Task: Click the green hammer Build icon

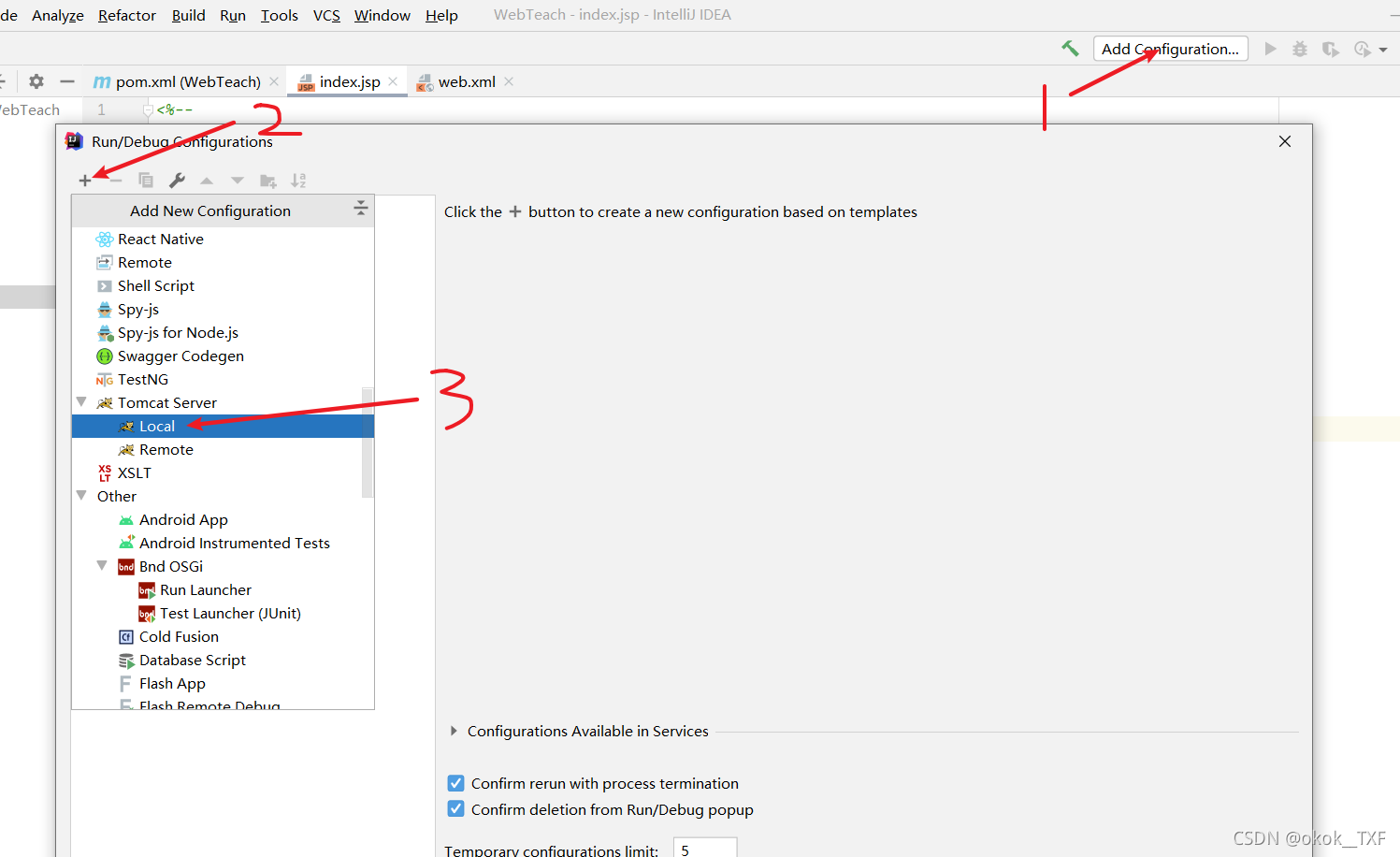Action: pos(1070,49)
